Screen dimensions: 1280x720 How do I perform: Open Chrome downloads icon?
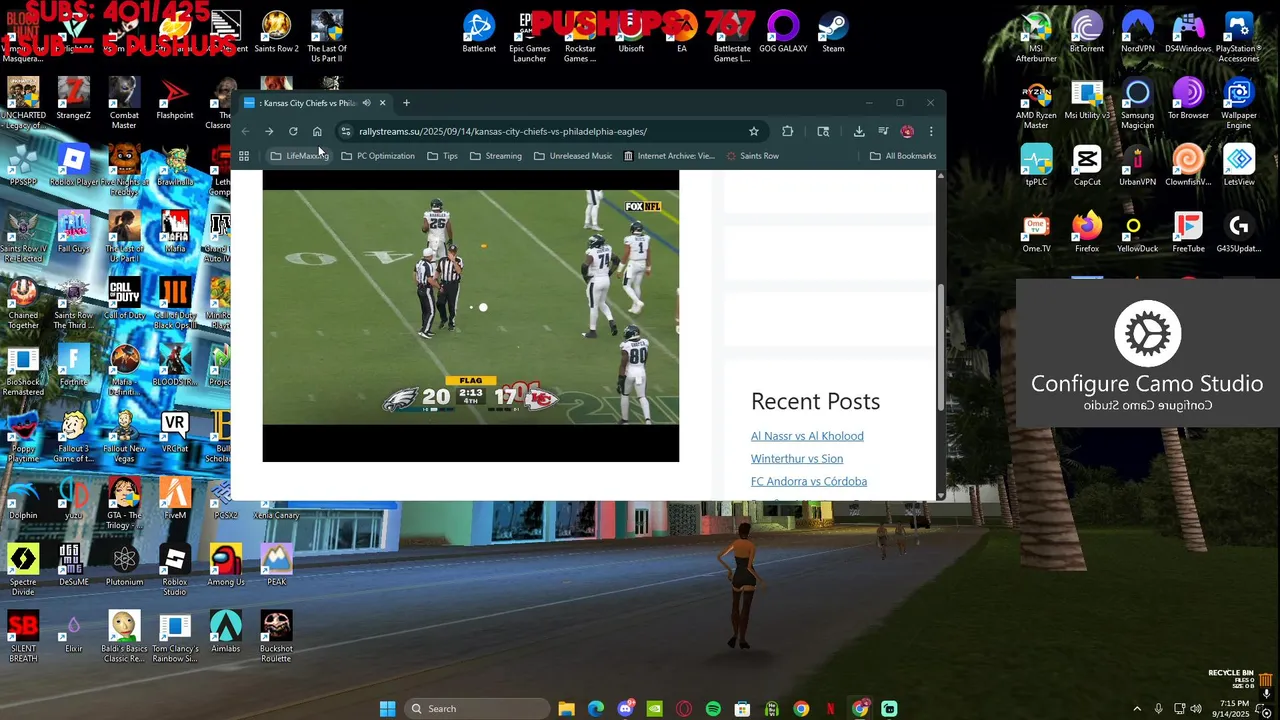859,131
